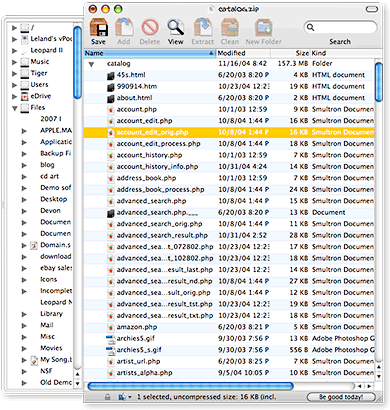Select the advanced_search_result.php file
This screenshot has height=410, width=390.
(162, 236)
